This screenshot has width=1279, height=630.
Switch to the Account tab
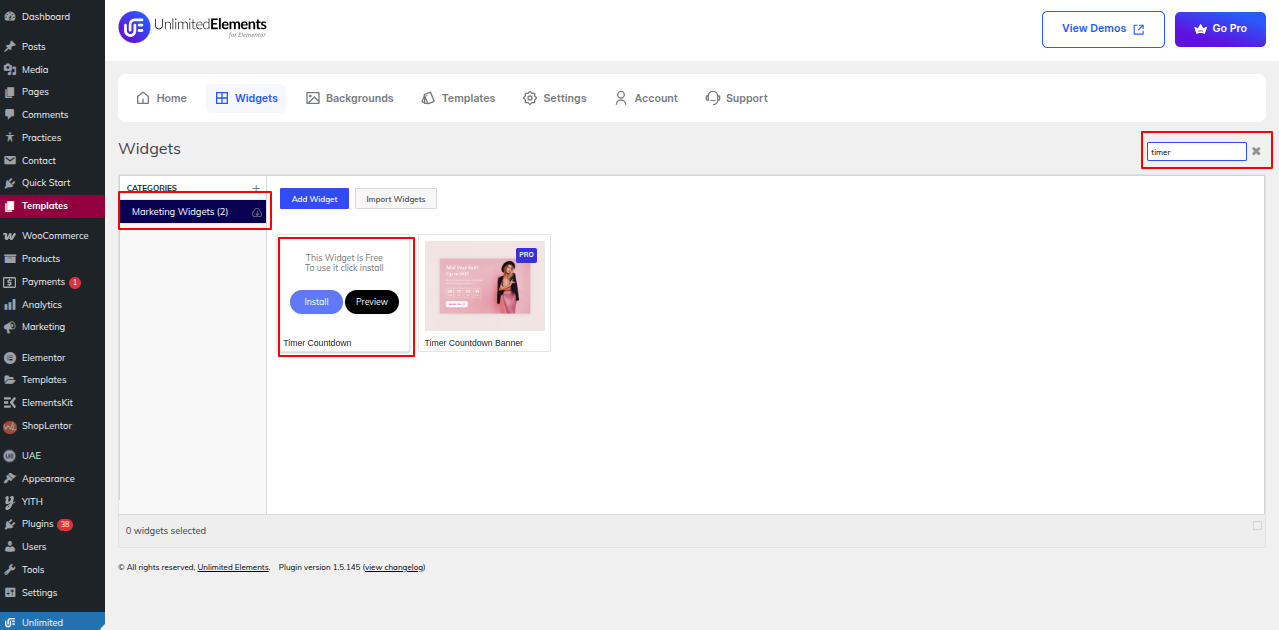(x=646, y=98)
